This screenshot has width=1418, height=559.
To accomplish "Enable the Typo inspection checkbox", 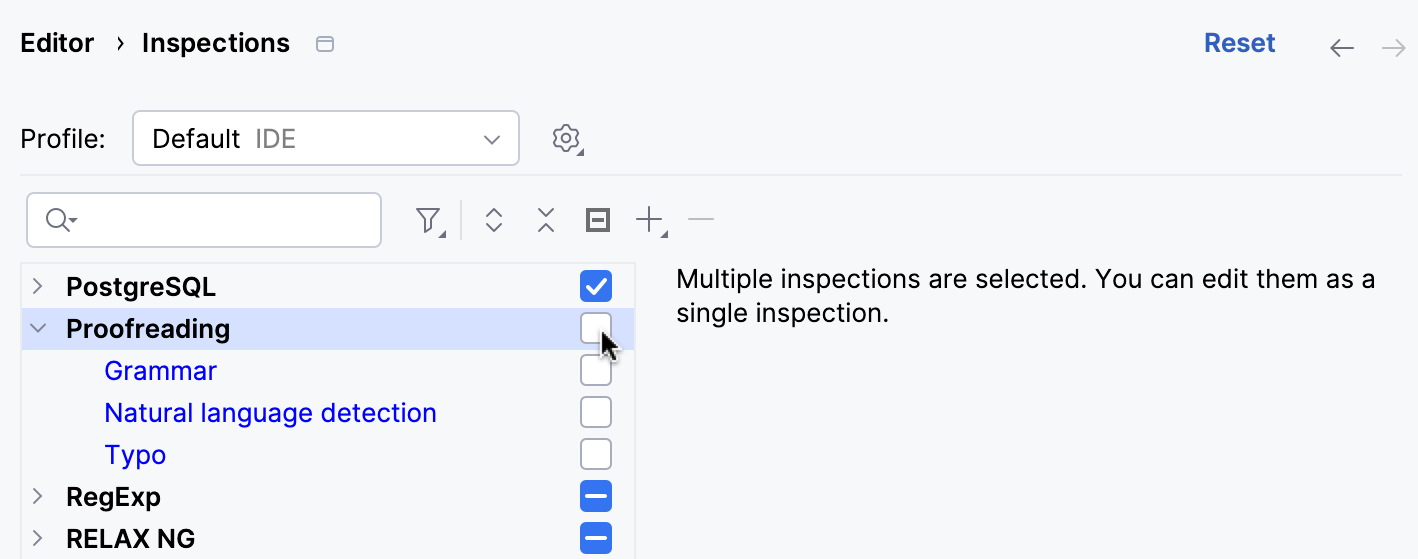I will point(596,455).
